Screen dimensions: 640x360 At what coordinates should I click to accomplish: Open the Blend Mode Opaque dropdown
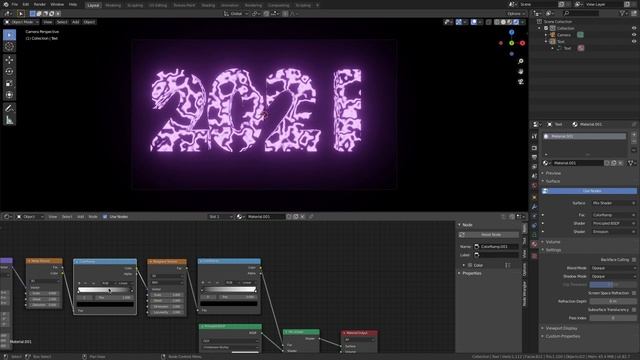click(x=613, y=268)
